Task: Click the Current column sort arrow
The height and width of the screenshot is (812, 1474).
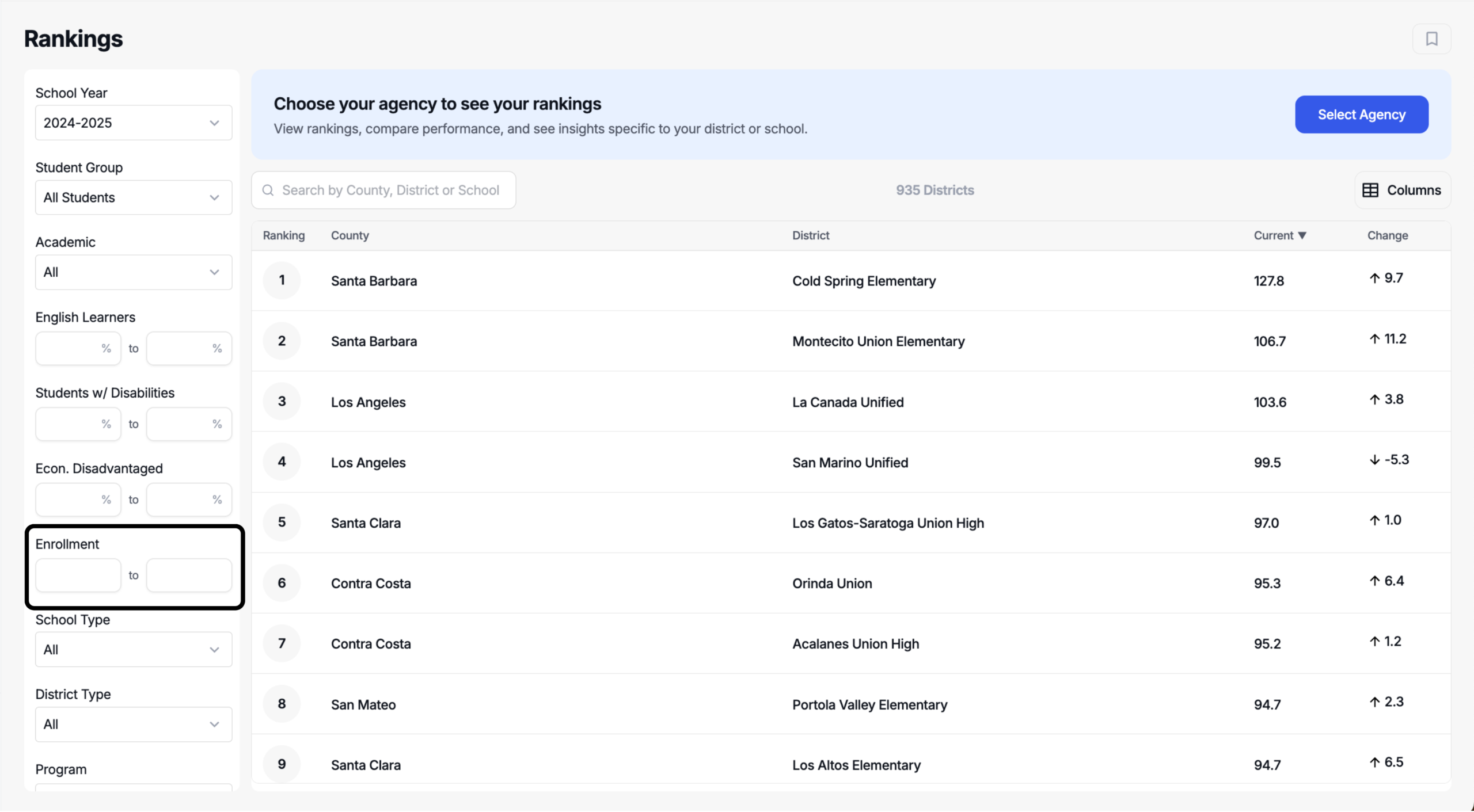Action: pyautogui.click(x=1302, y=235)
